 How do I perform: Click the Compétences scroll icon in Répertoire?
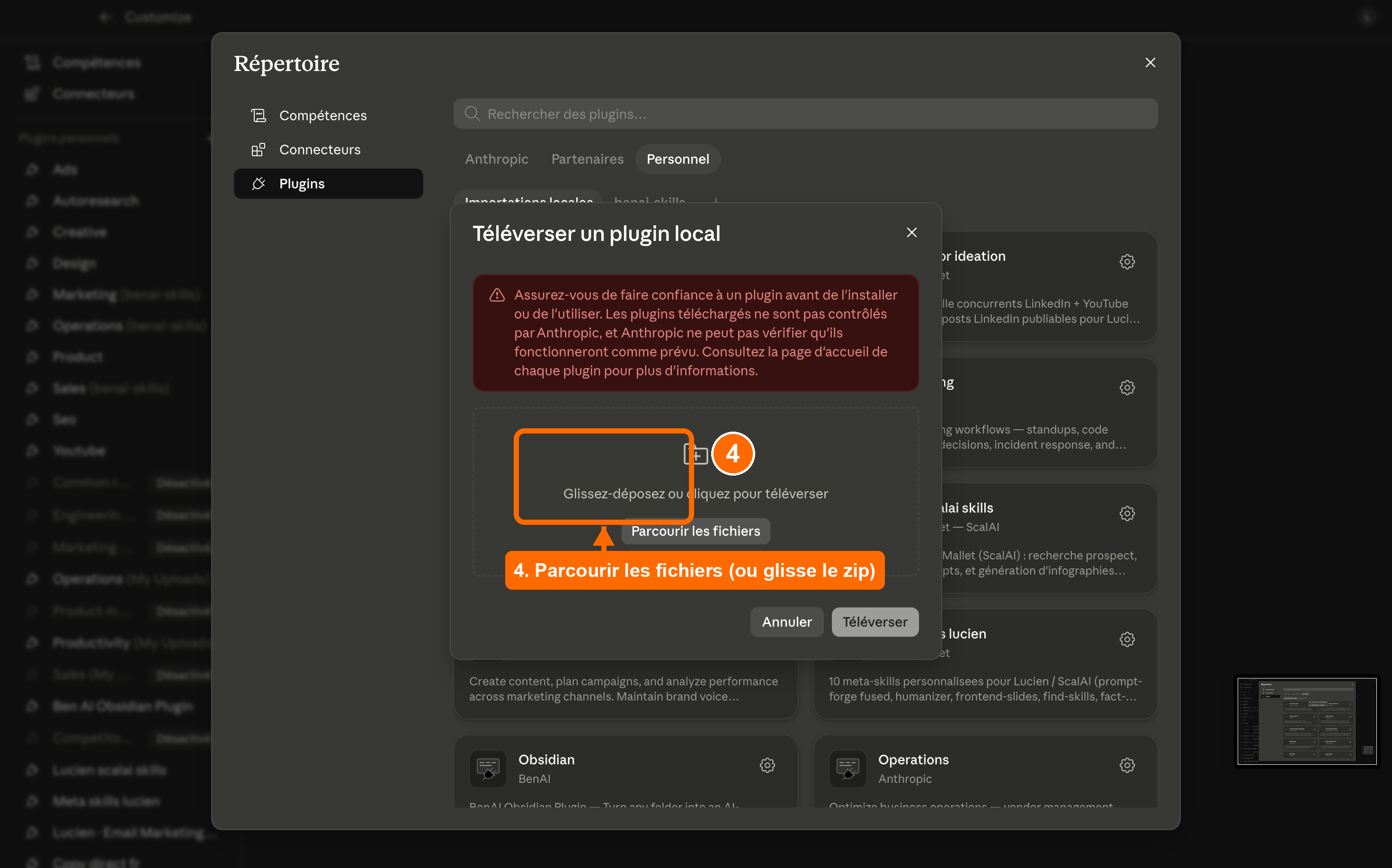click(259, 115)
